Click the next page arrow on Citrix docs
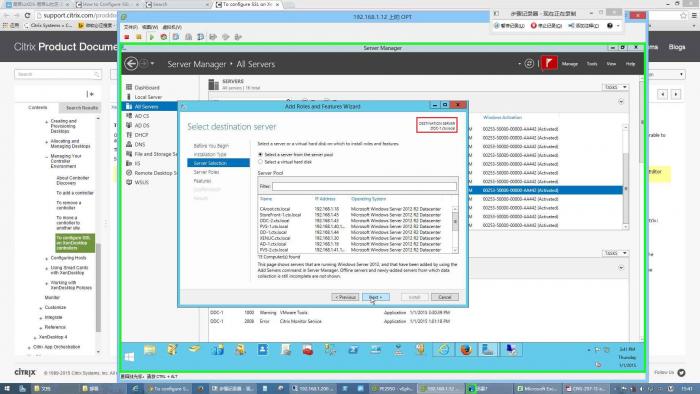 (x=676, y=94)
